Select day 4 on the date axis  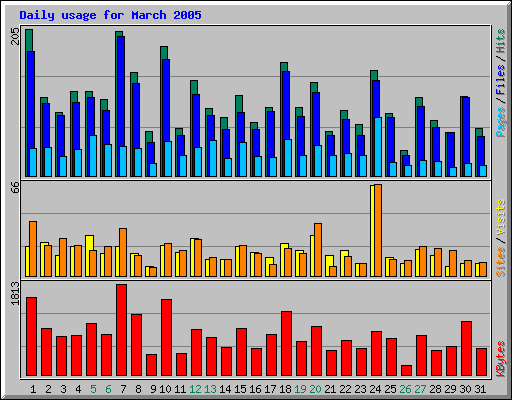(78, 389)
